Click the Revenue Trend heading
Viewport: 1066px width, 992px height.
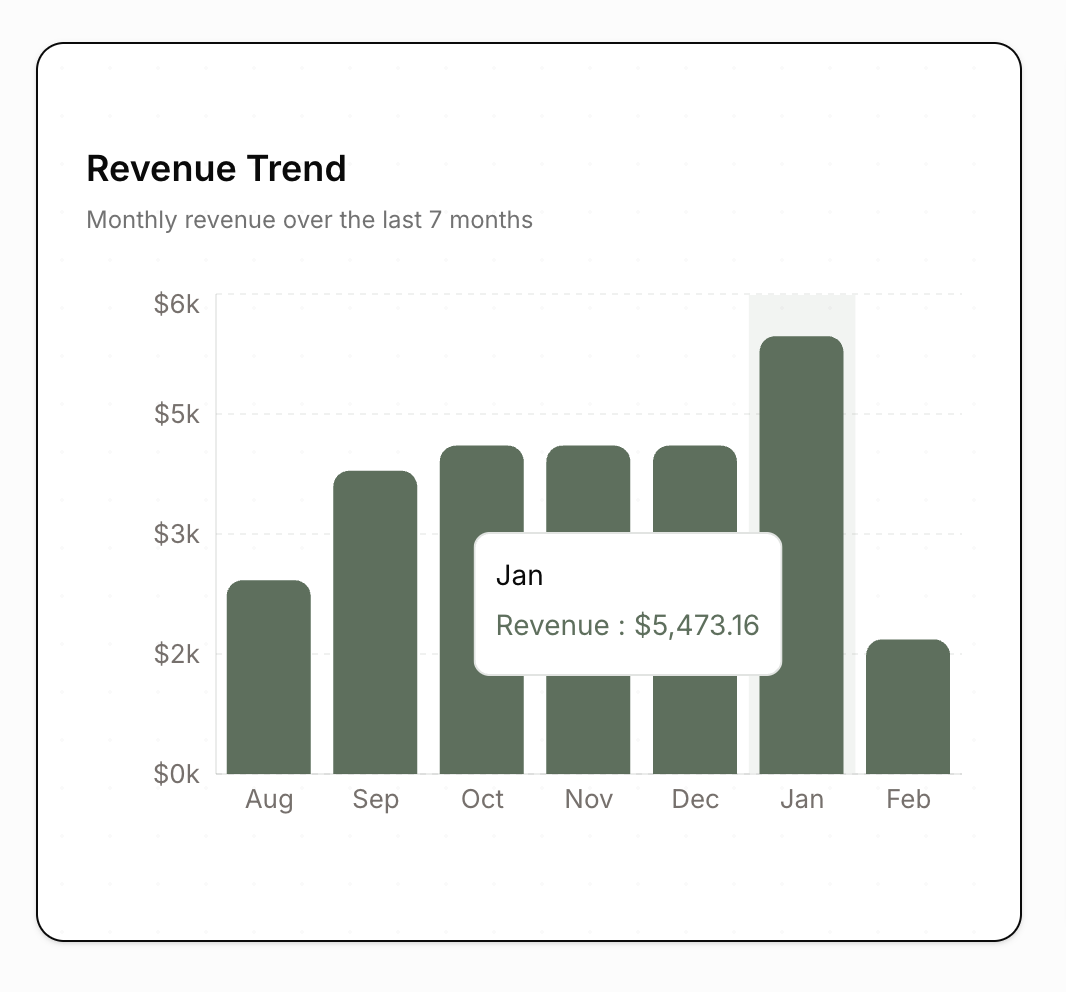[216, 169]
